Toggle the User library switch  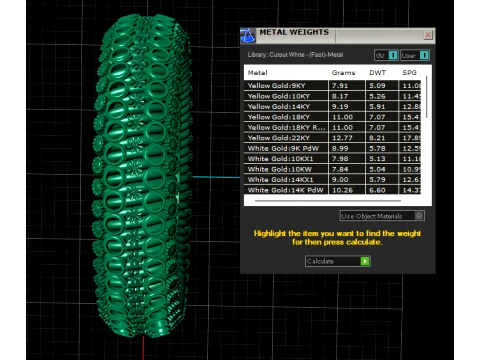point(415,55)
